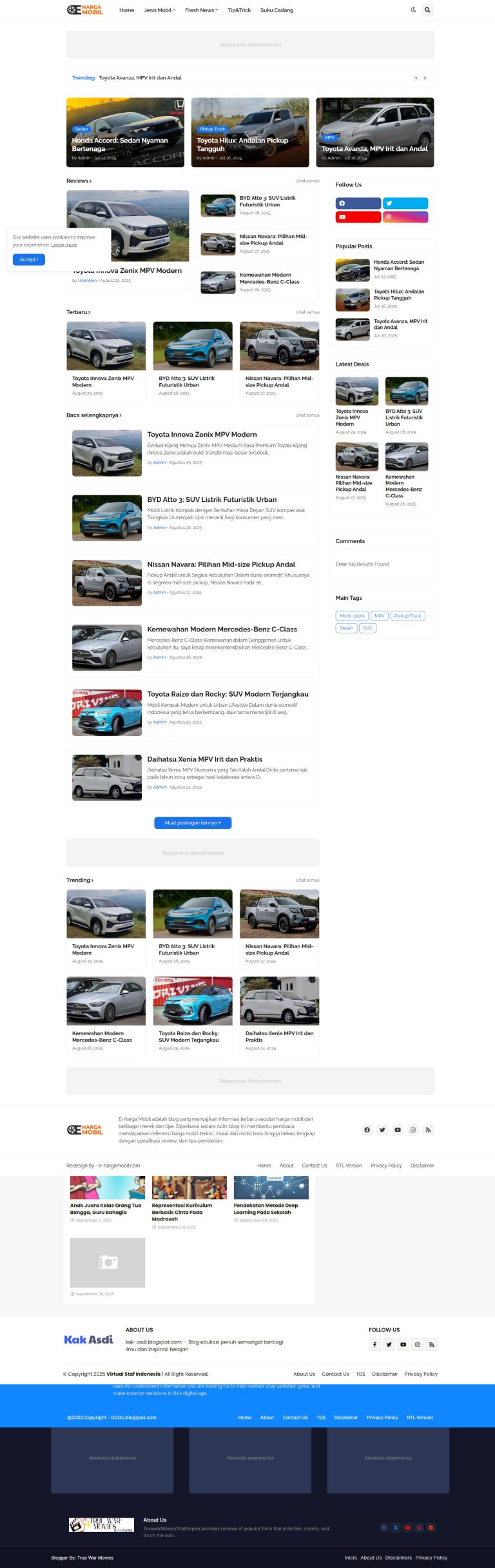Click the Facebook icon in the Harga Mobil footer
Viewport: 495px width, 1568px height.
pos(367,1129)
